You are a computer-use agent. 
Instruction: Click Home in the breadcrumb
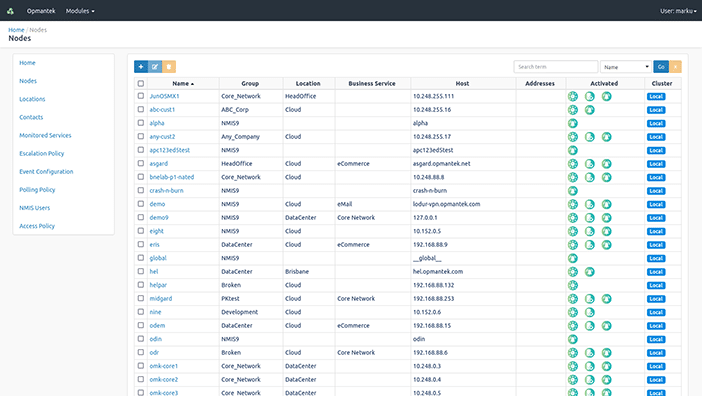(16, 30)
